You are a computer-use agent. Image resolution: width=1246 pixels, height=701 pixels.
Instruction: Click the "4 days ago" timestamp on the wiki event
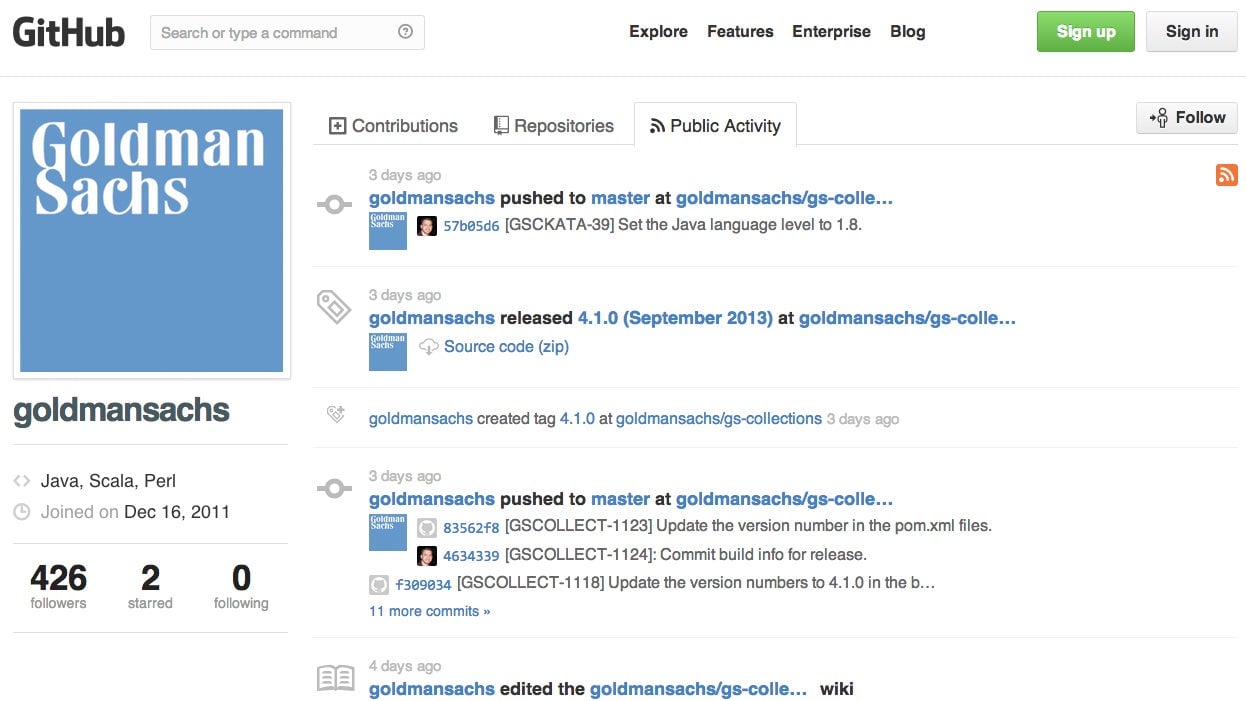(x=405, y=666)
